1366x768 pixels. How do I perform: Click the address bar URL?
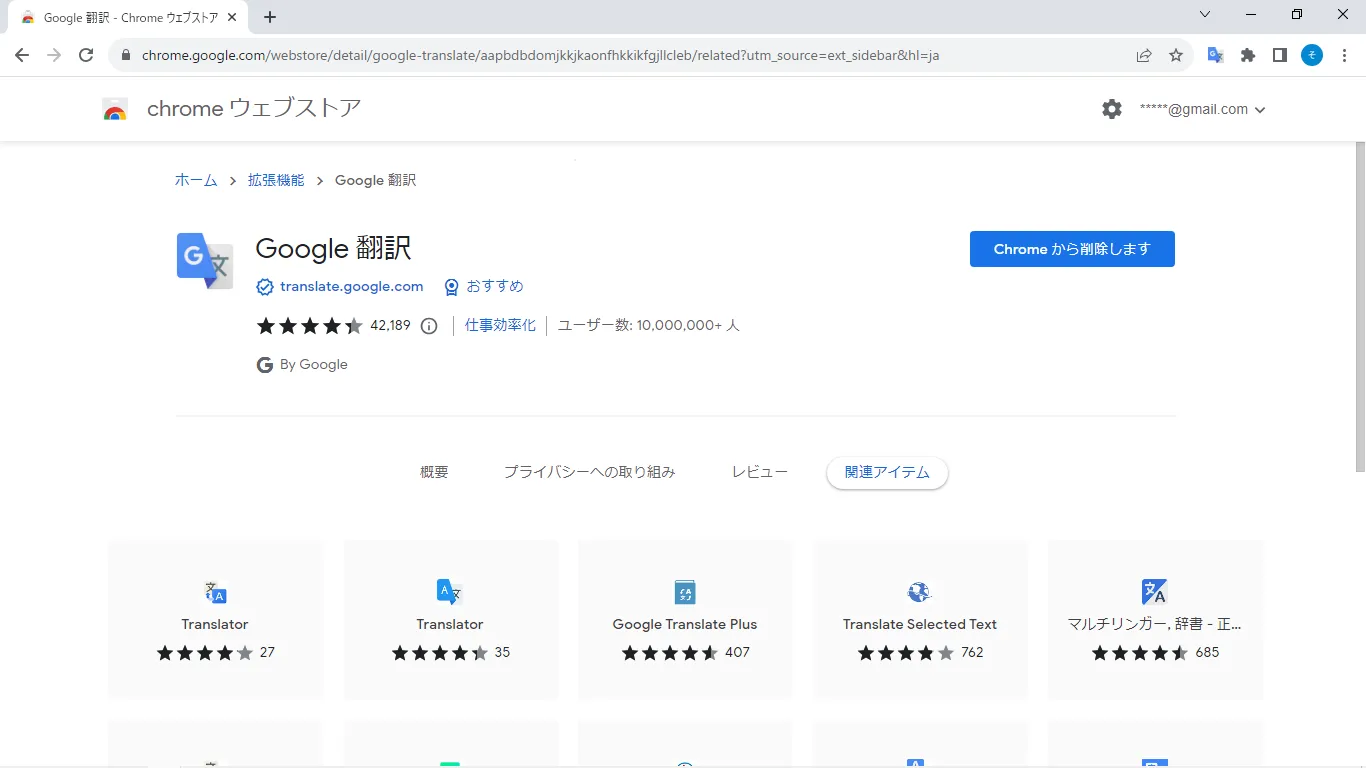[x=540, y=56]
